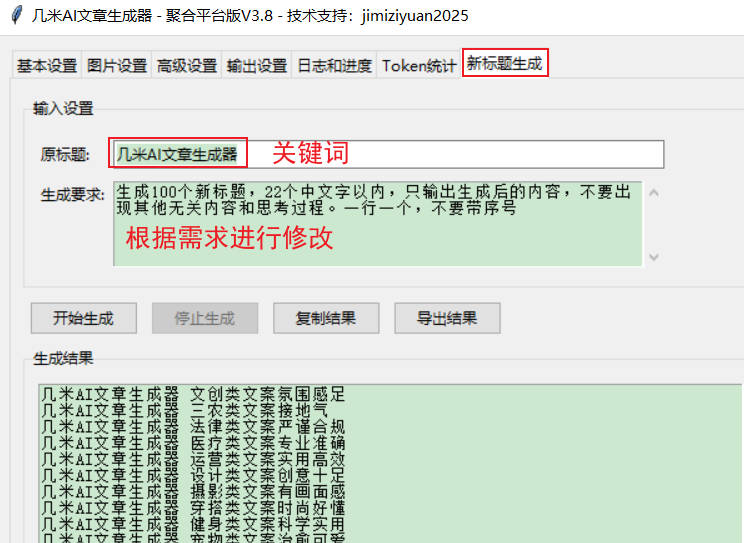The width and height of the screenshot is (744, 543).
Task: Go to the 输出设置 tab
Action: [x=257, y=66]
